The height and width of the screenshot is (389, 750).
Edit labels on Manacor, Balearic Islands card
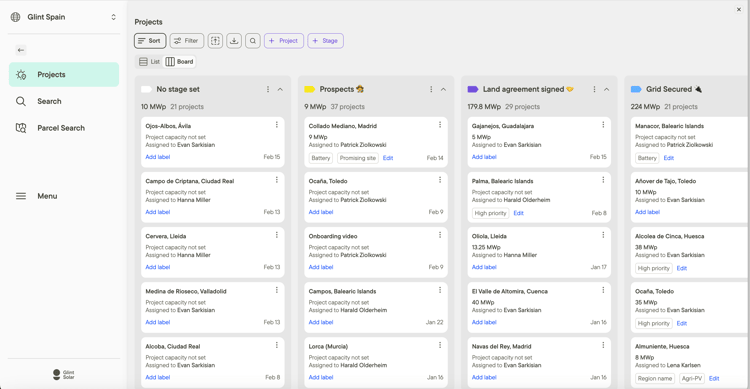pyautogui.click(x=669, y=158)
